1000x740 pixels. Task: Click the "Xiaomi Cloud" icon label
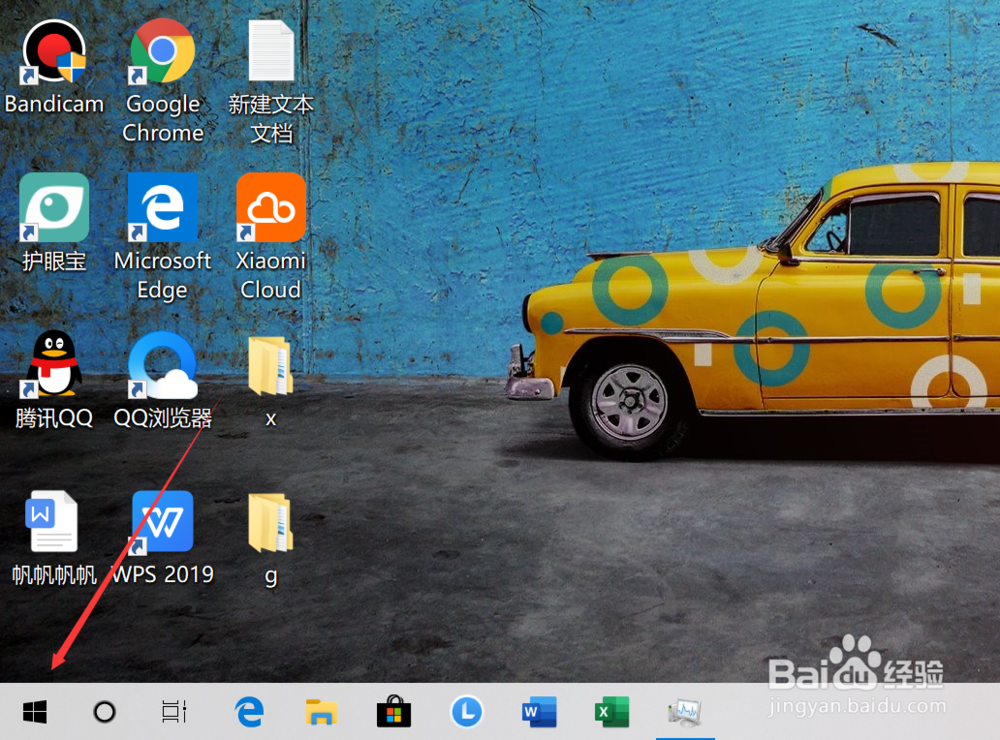coord(270,275)
